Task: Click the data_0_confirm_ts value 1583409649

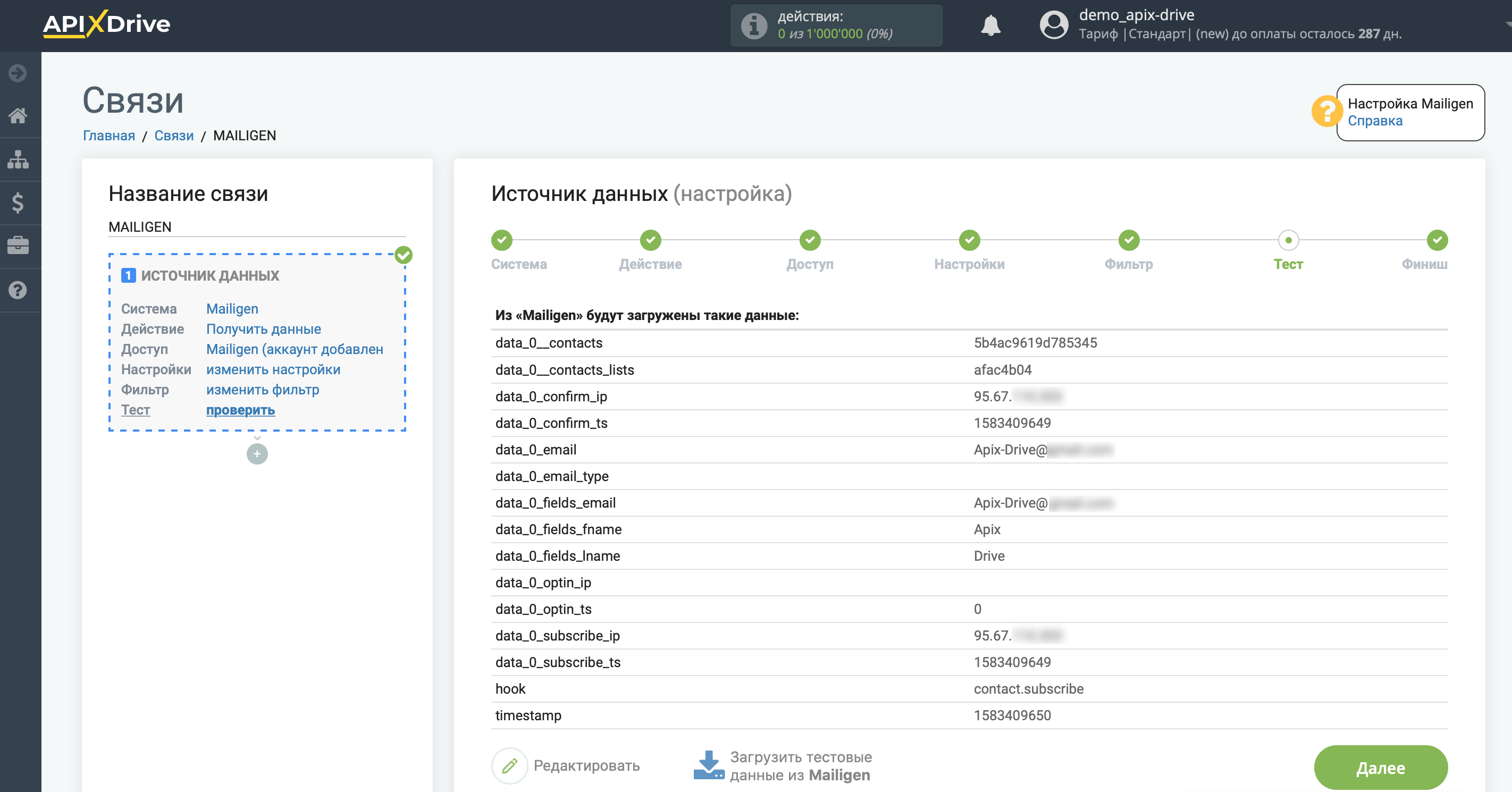Action: pyautogui.click(x=1012, y=423)
